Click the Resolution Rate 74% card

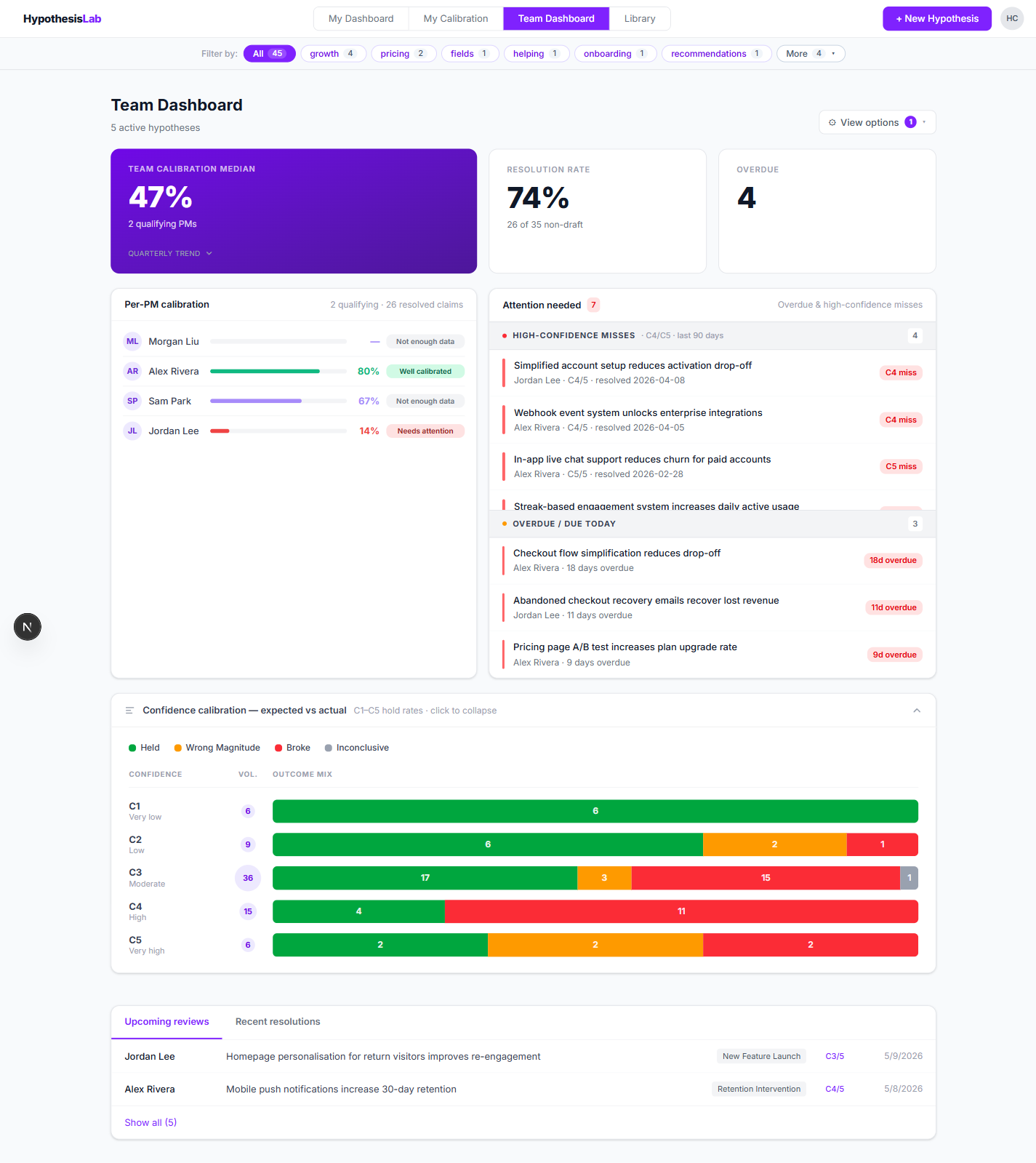coord(598,211)
